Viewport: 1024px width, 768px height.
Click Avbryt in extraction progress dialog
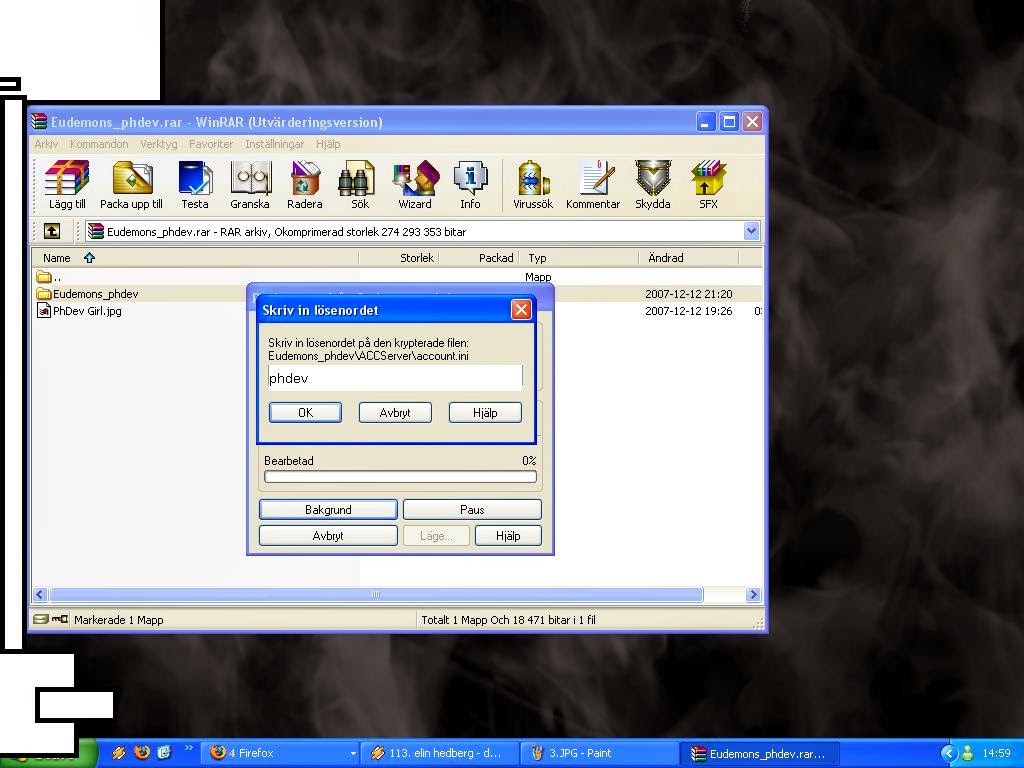328,536
